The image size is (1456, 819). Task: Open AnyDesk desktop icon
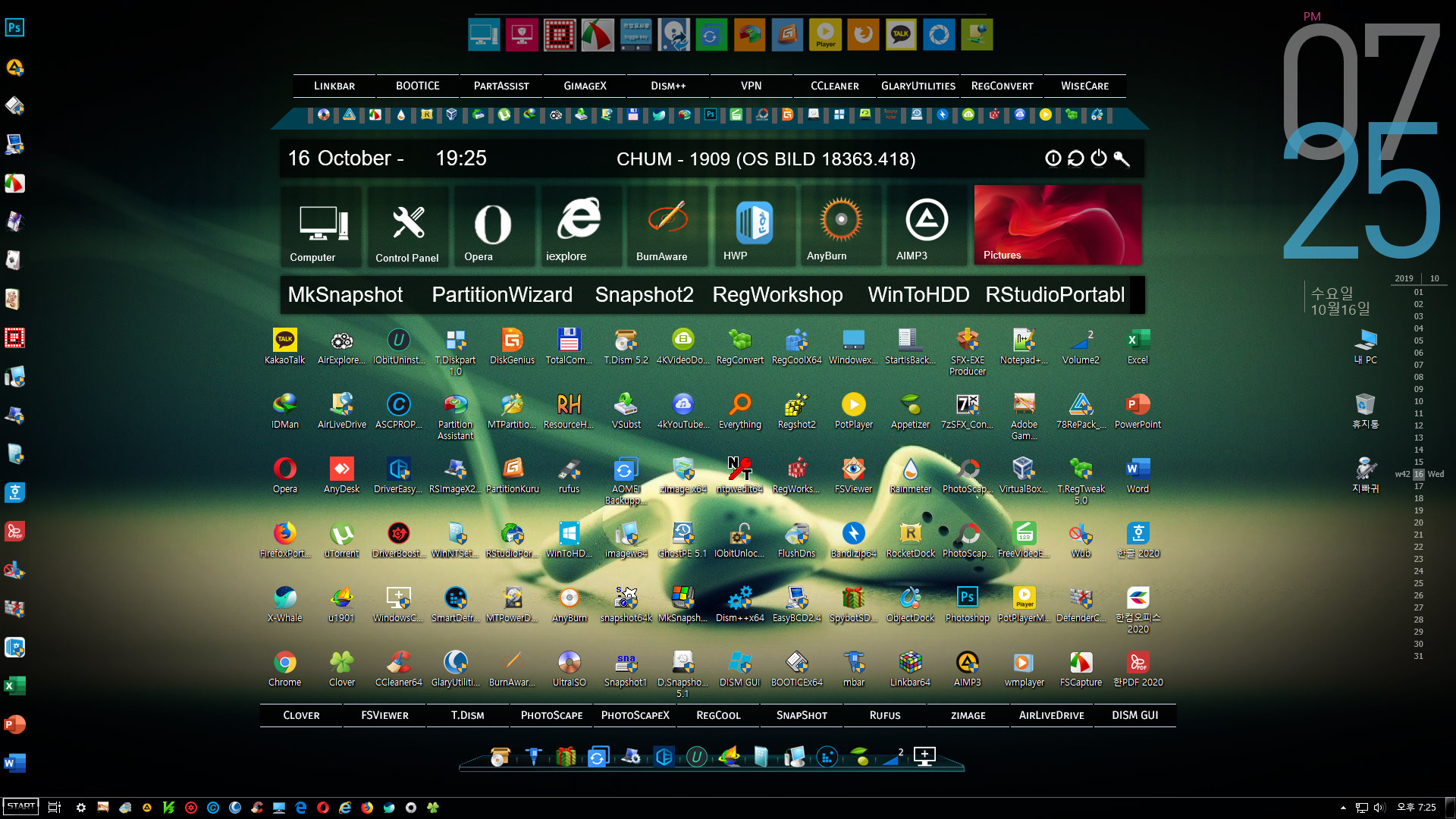[341, 475]
